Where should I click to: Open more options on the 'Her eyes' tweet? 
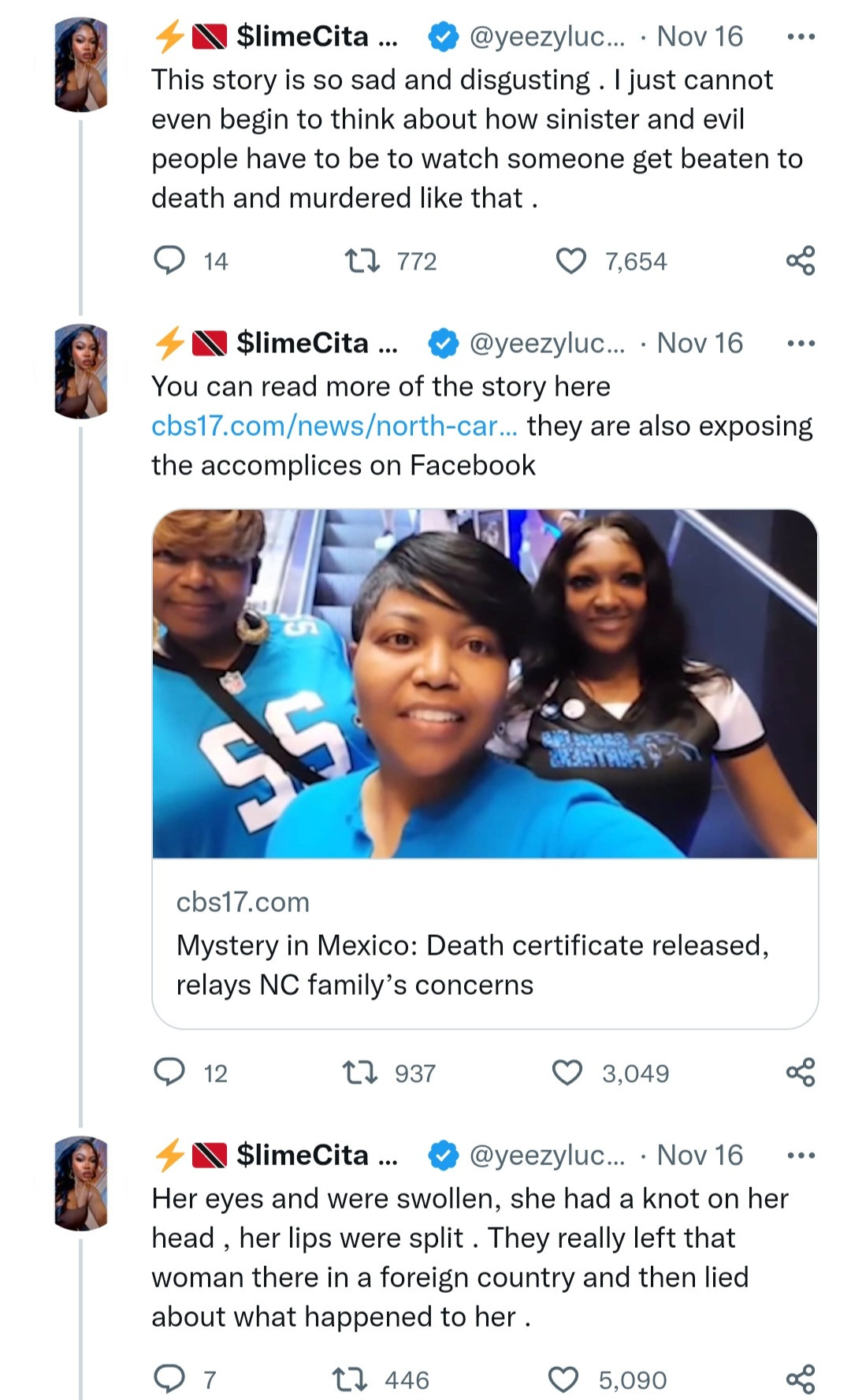click(801, 1156)
